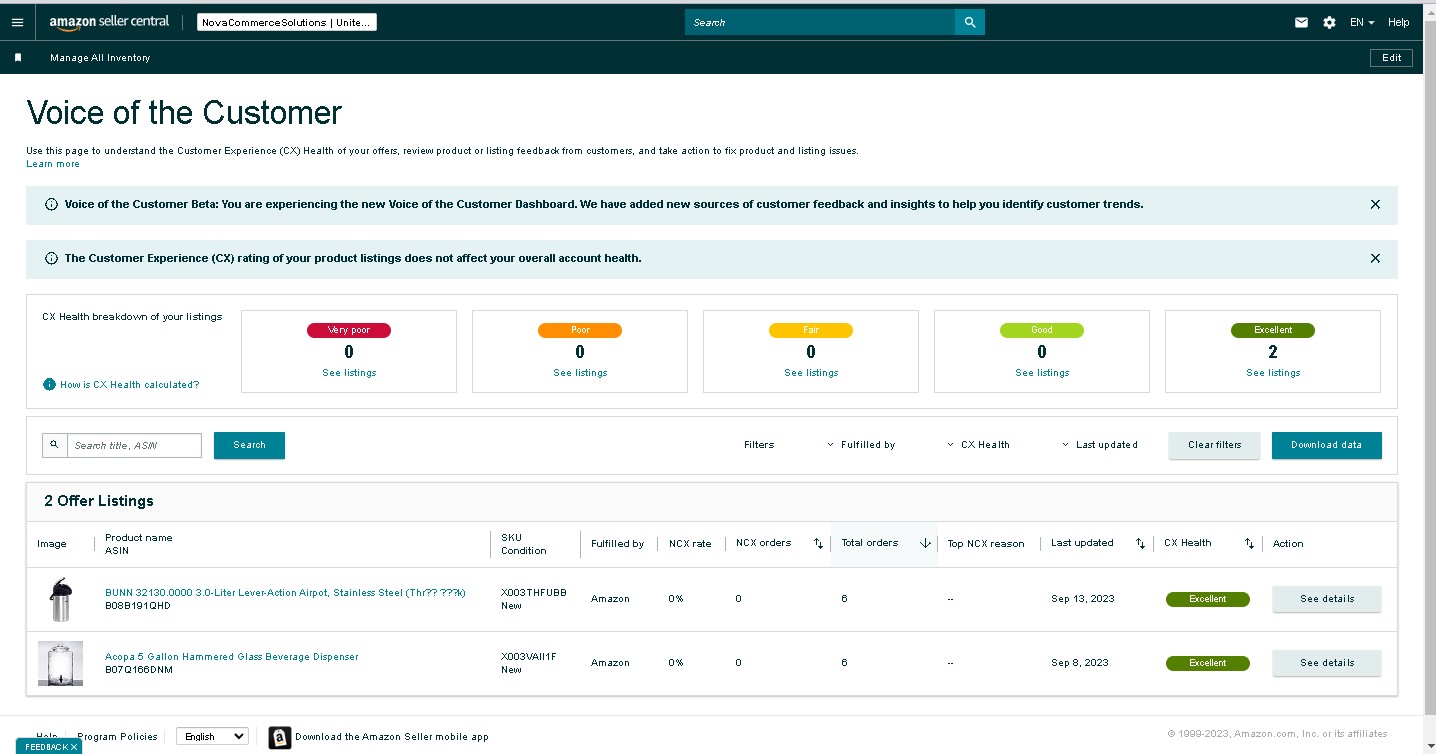The width and height of the screenshot is (1436, 754).
Task: Open Acopa 5 Gallon Beverage Dispenser link
Action: (x=232, y=657)
